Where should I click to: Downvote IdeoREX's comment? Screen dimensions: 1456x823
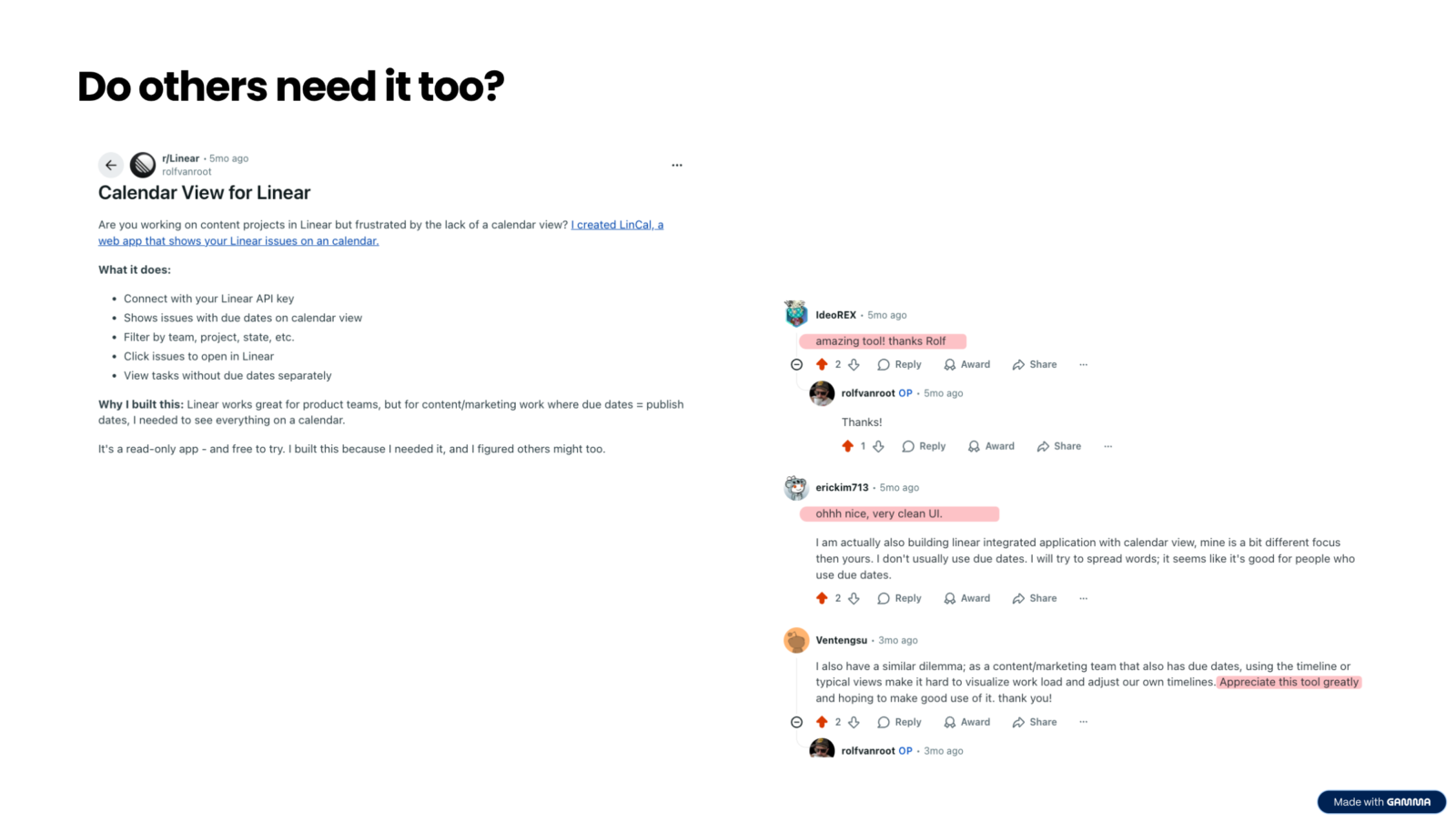(x=854, y=364)
